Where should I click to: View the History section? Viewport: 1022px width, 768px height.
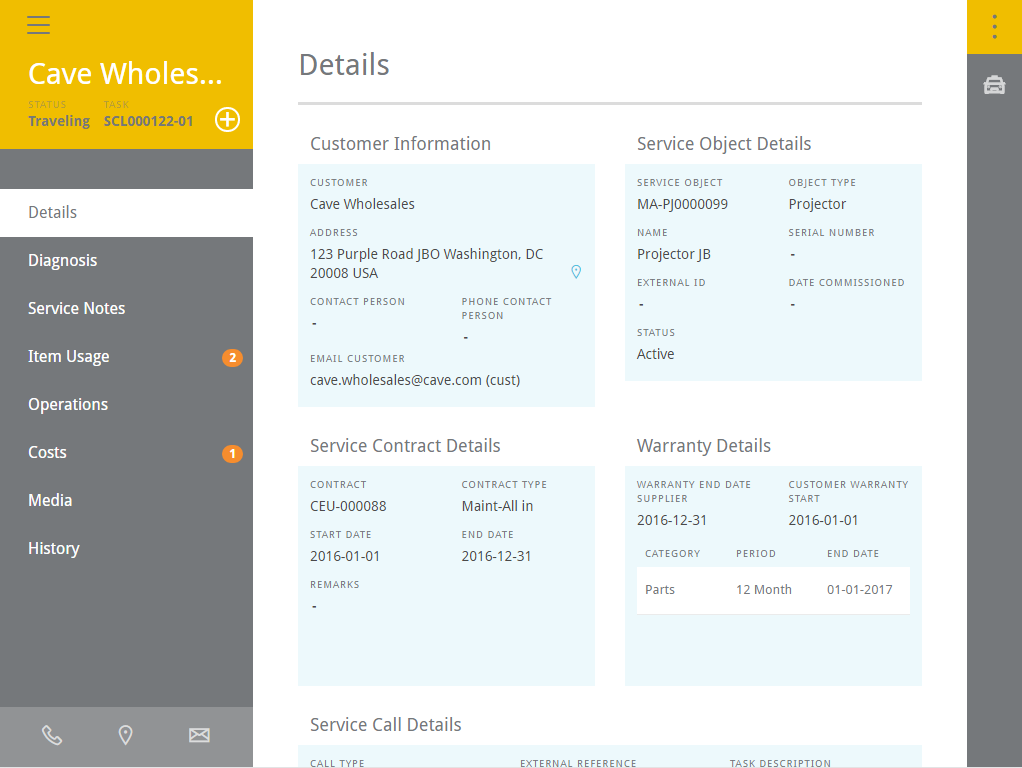pos(54,549)
